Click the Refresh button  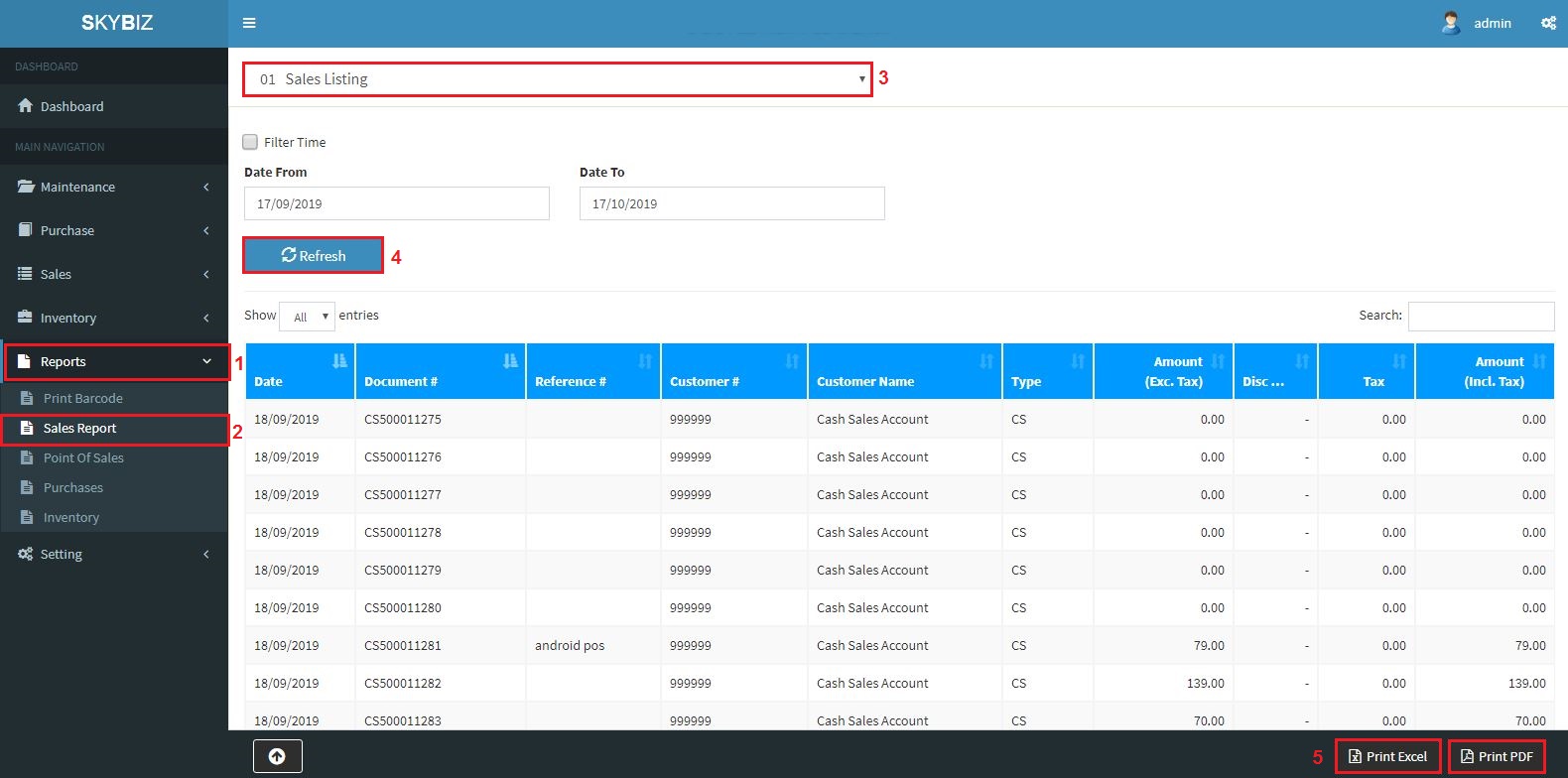coord(314,255)
